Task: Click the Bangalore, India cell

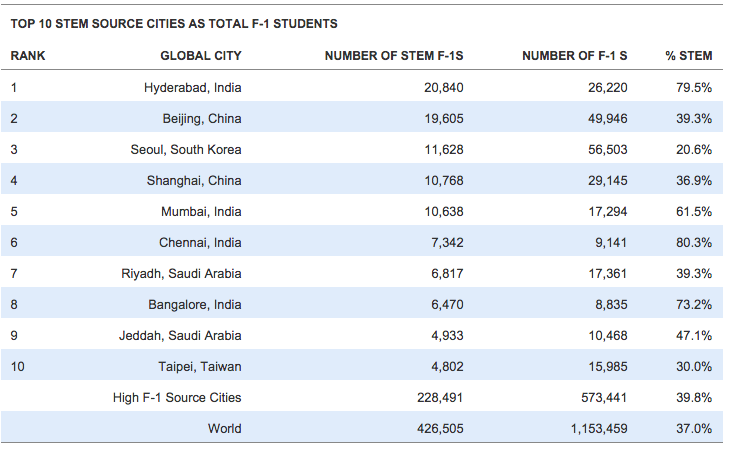Action: (195, 305)
